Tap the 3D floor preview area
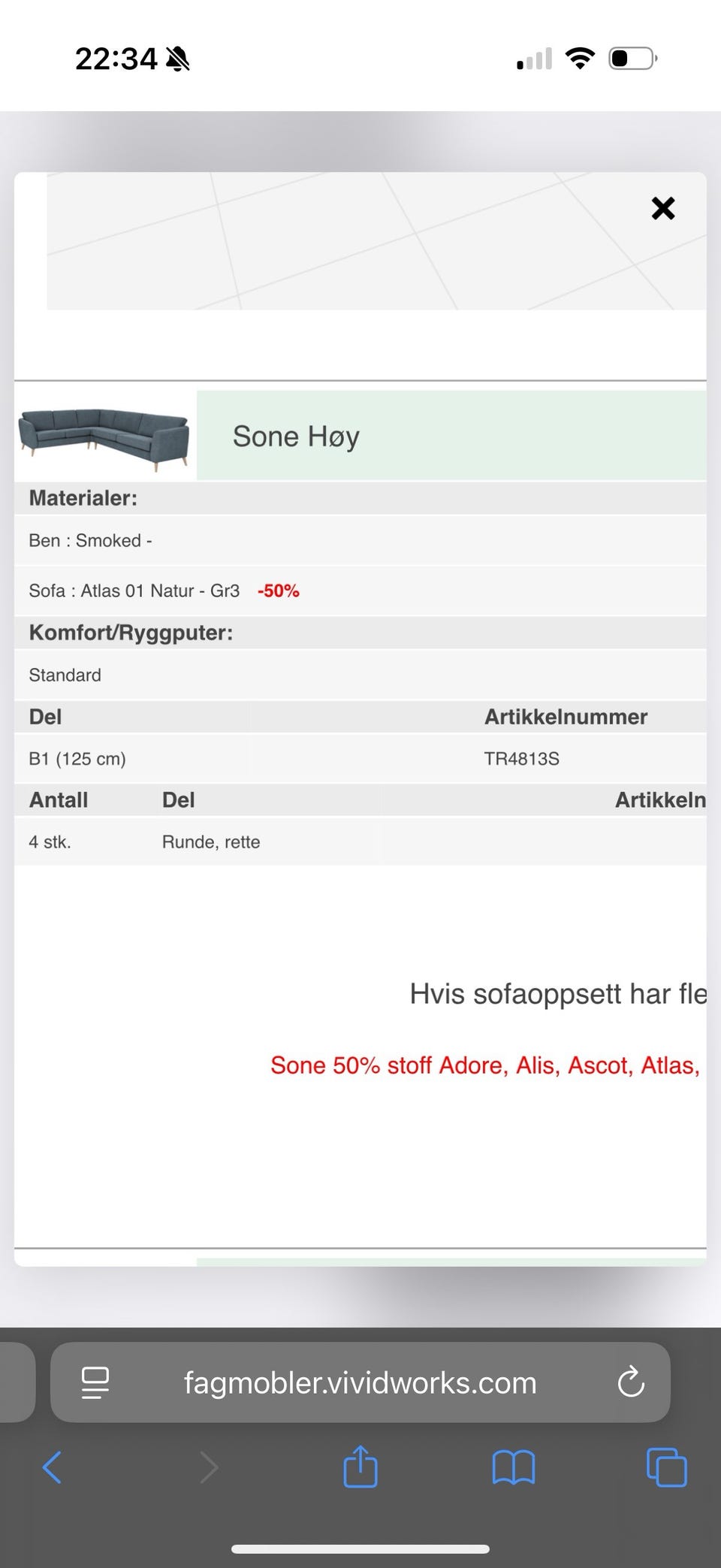This screenshot has width=721, height=1568. (376, 241)
